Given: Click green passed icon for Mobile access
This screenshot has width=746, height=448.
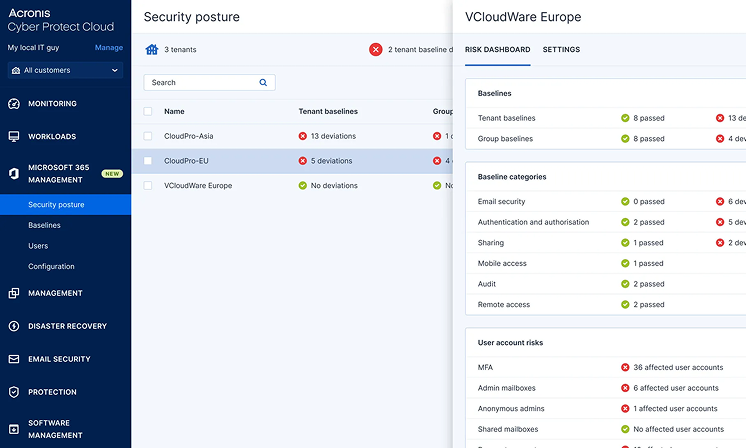Looking at the screenshot, I should (x=625, y=263).
